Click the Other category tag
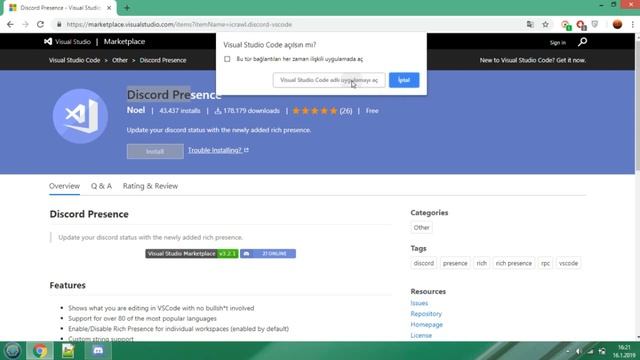Image resolution: width=640 pixels, height=360 pixels. pyautogui.click(x=421, y=228)
